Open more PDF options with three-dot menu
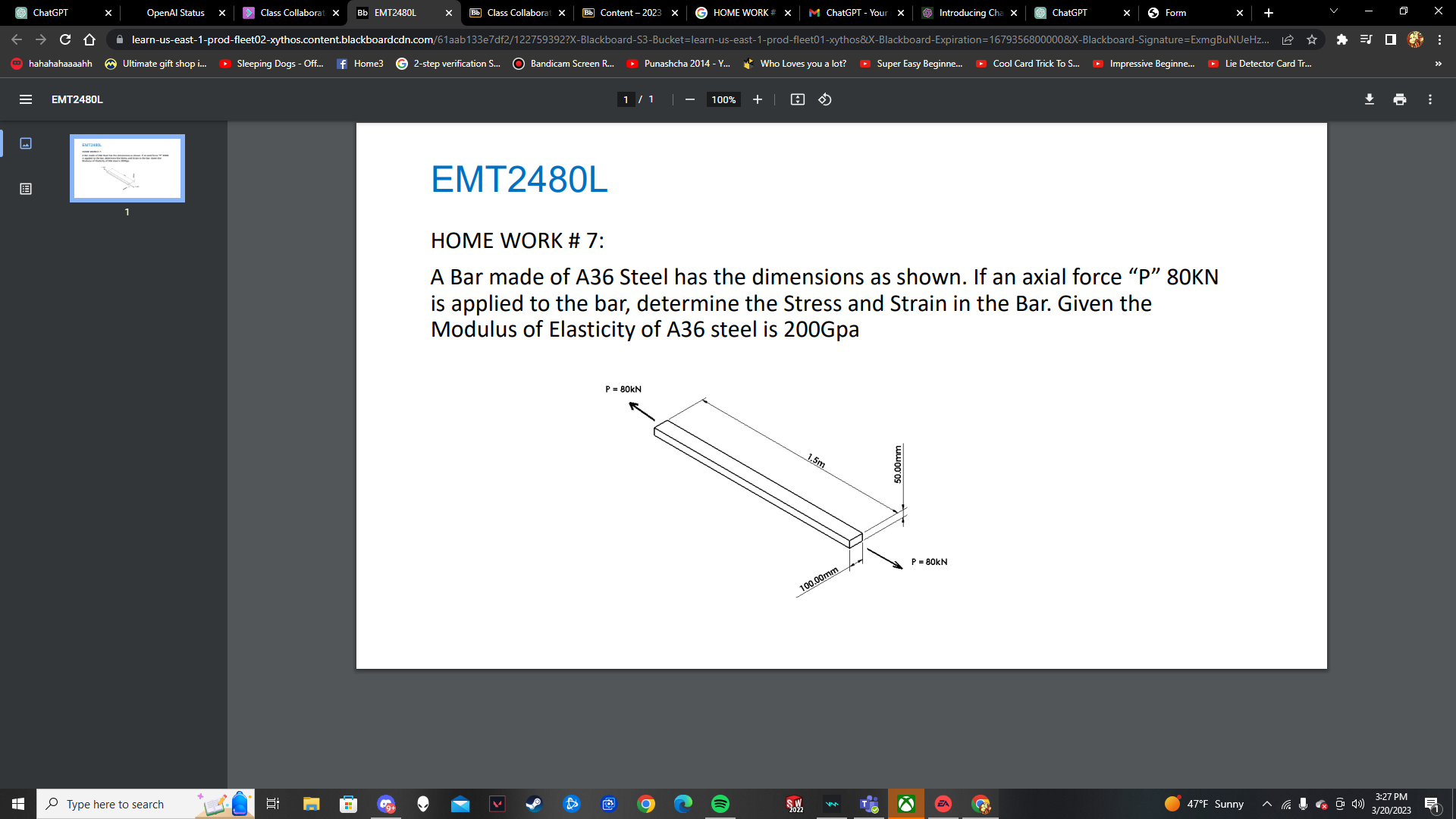This screenshot has width=1456, height=819. point(1429,99)
